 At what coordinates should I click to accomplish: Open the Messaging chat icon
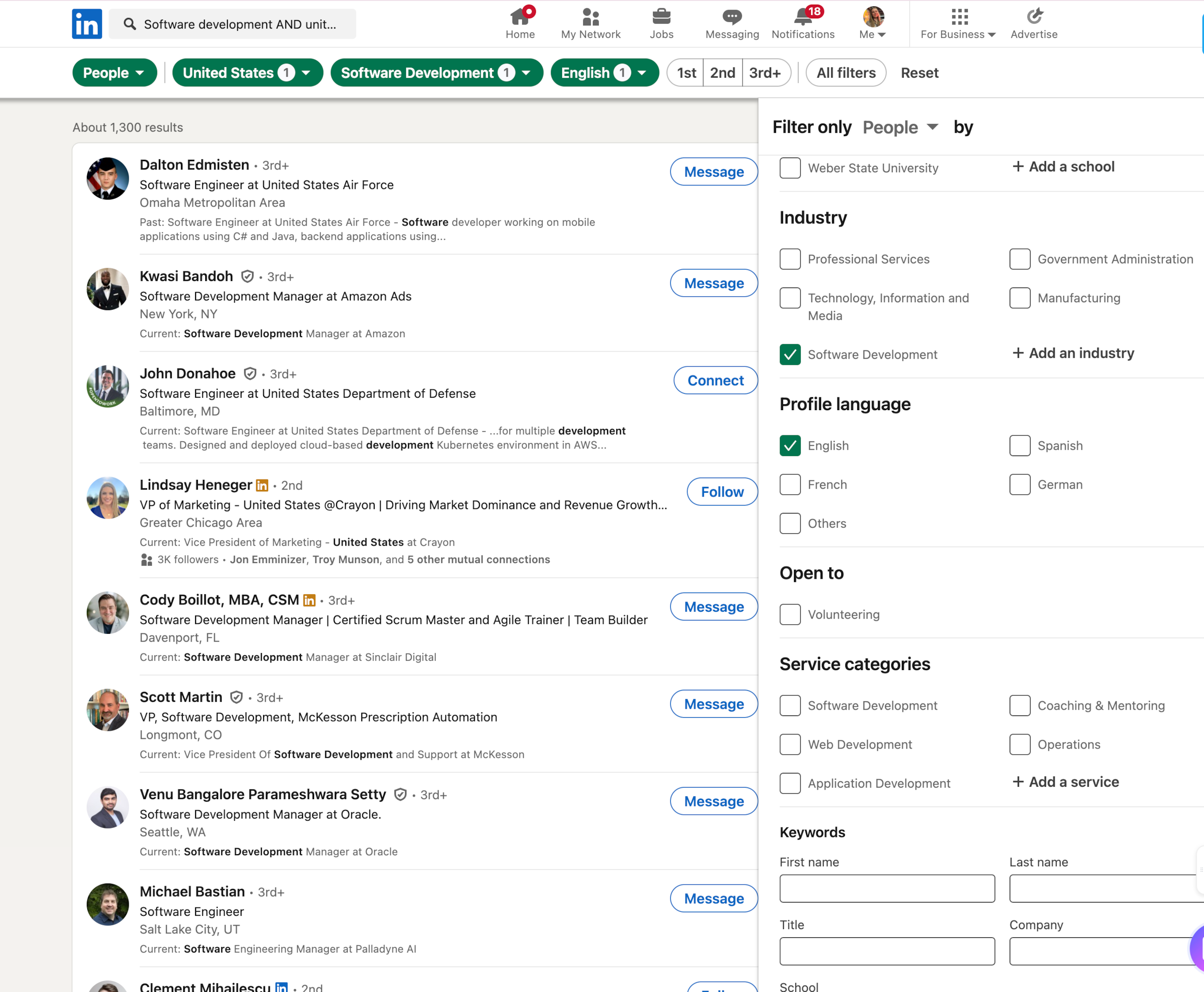(x=731, y=17)
